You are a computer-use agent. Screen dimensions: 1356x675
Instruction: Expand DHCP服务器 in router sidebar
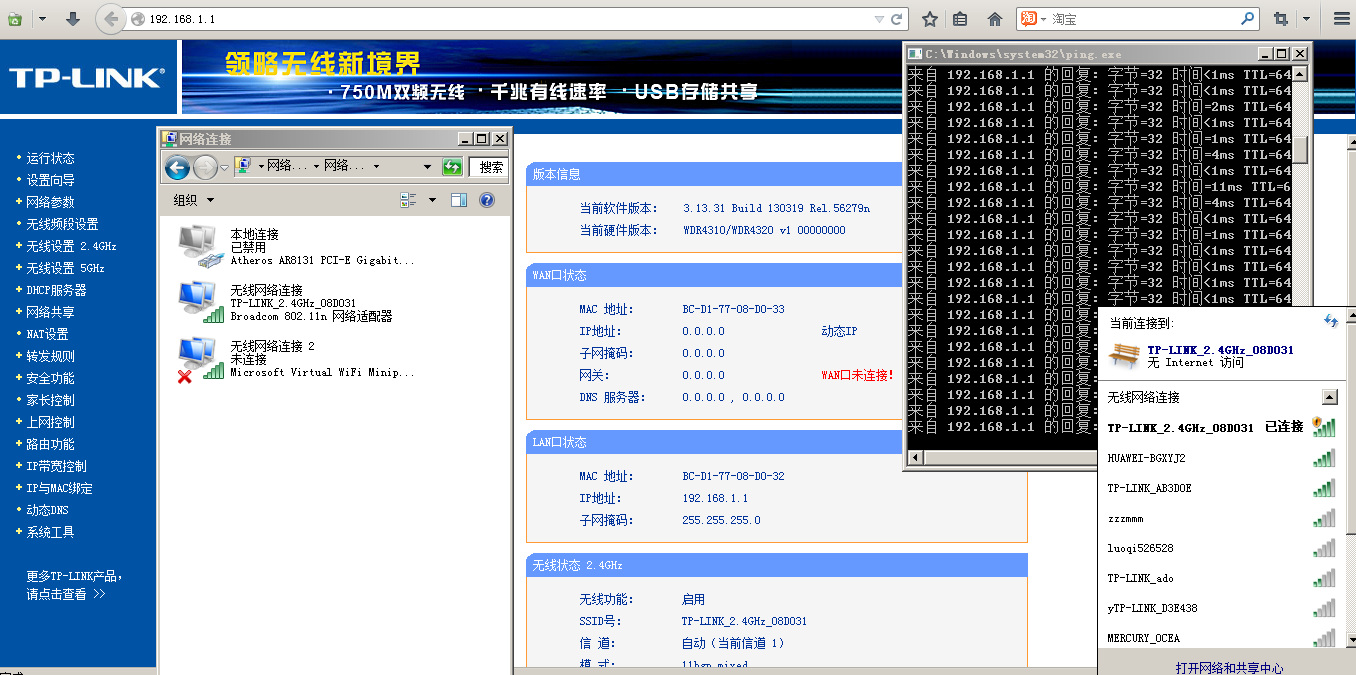(56, 290)
